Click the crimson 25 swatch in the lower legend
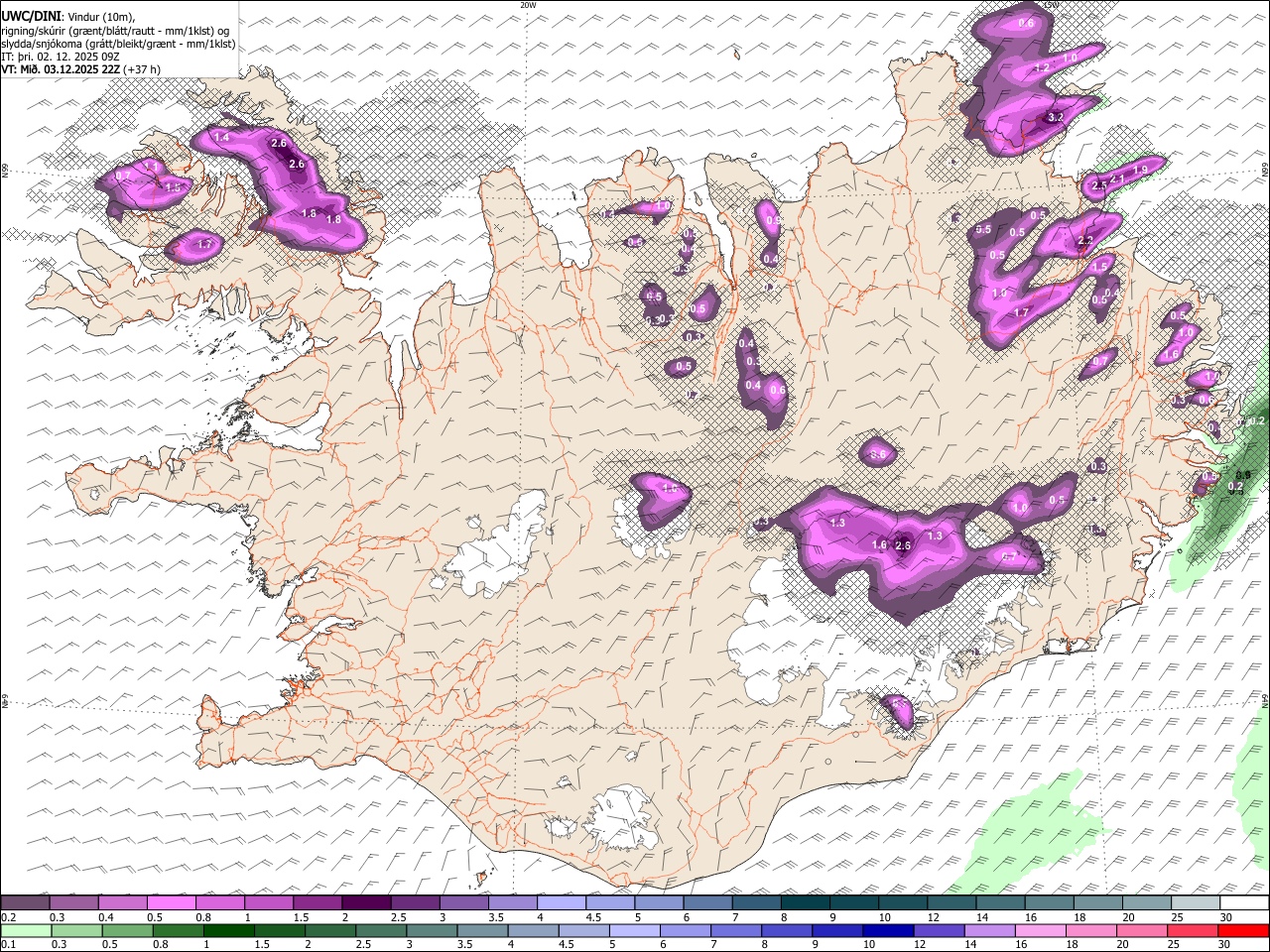This screenshot has width=1270, height=952. pyautogui.click(x=1193, y=930)
